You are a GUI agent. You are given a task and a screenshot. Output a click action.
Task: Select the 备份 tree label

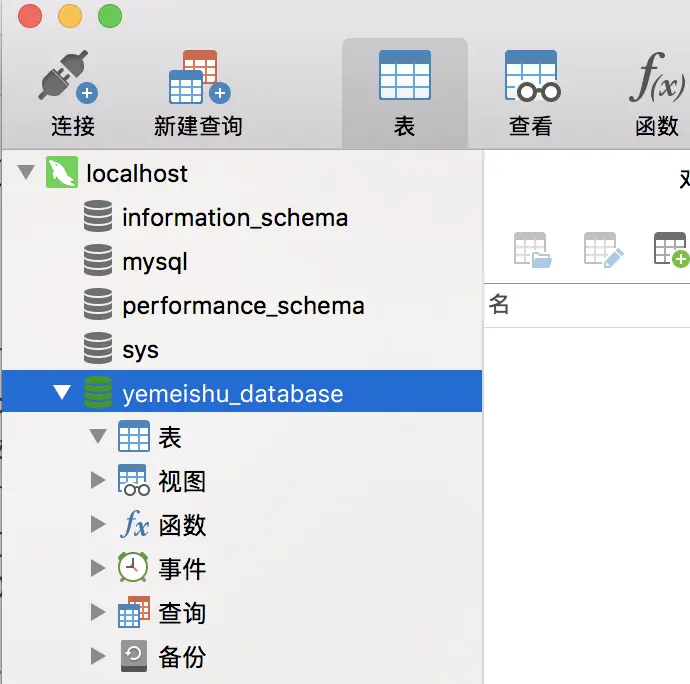182,657
